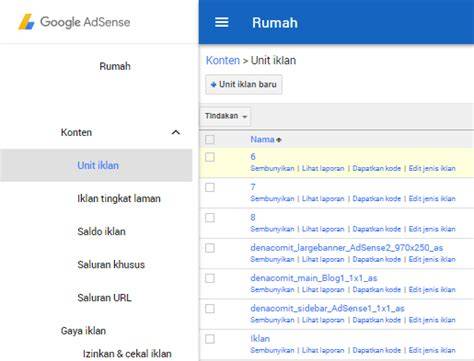Image resolution: width=474 pixels, height=361 pixels.
Task: Click Sembunyikan for ad unit 6
Action: click(x=272, y=168)
